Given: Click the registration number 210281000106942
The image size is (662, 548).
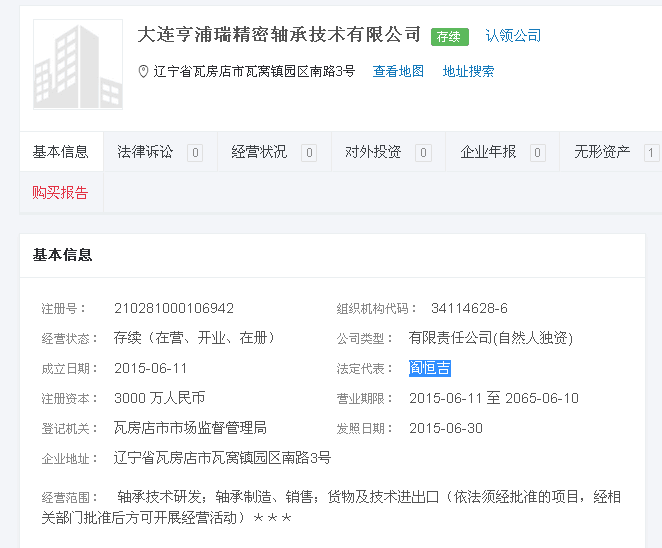Looking at the screenshot, I should (x=174, y=308).
